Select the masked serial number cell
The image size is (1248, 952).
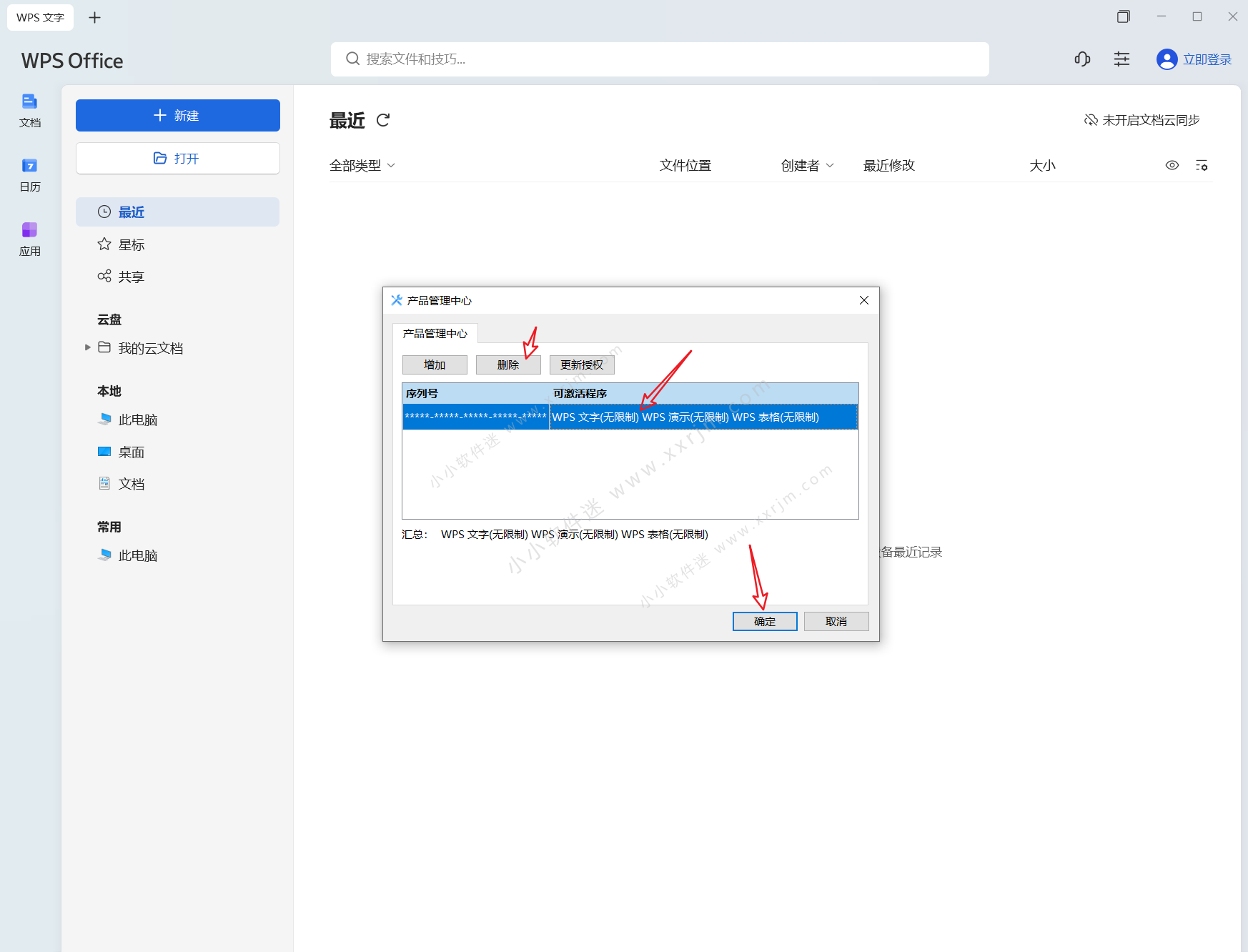coord(476,417)
